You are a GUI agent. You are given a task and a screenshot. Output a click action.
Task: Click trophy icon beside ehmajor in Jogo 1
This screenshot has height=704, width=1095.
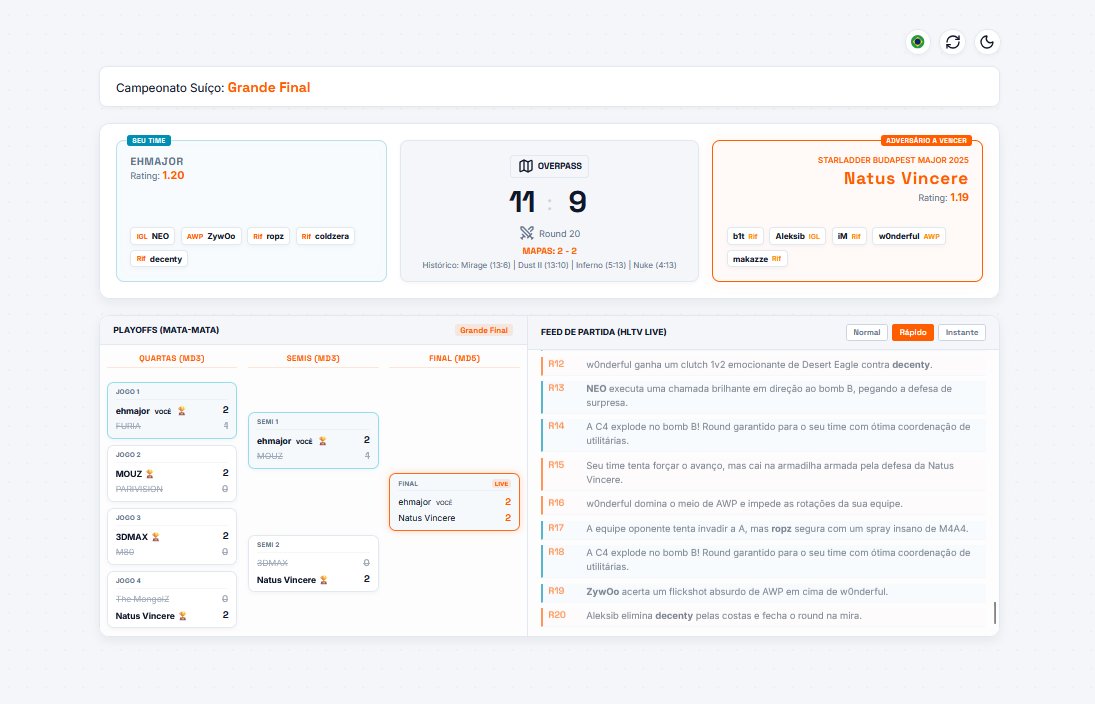tap(182, 411)
